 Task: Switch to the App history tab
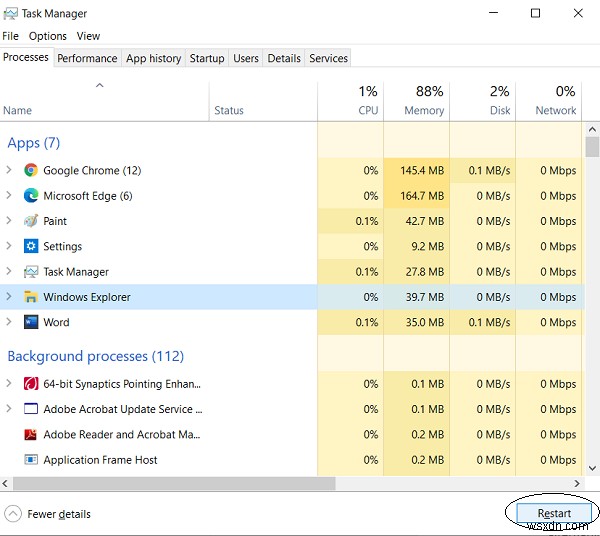click(x=153, y=58)
